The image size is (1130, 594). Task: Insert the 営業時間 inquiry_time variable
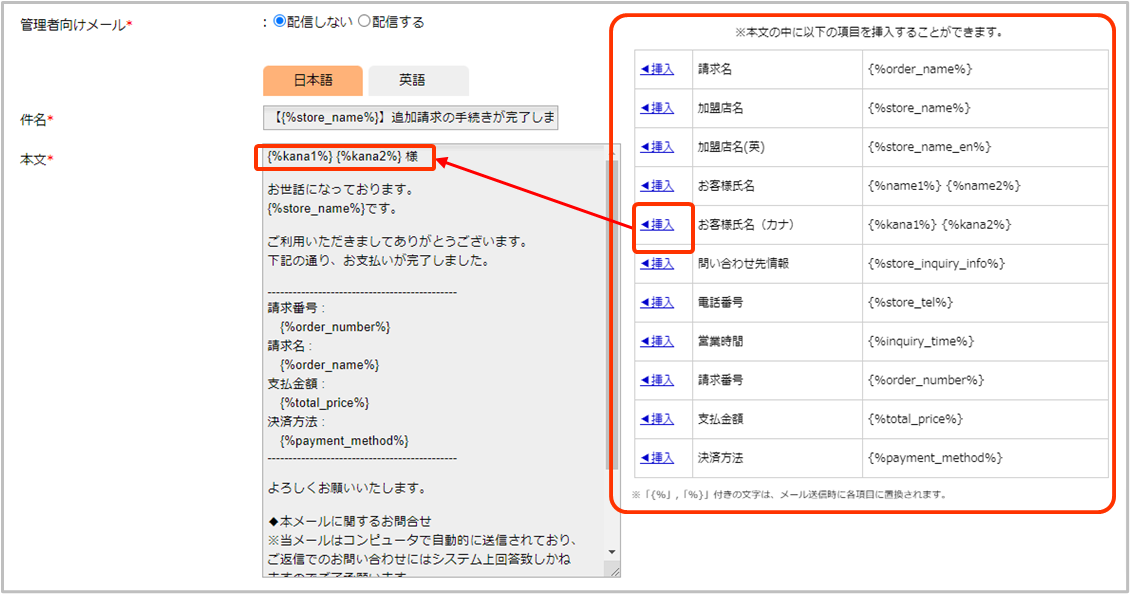tap(657, 341)
